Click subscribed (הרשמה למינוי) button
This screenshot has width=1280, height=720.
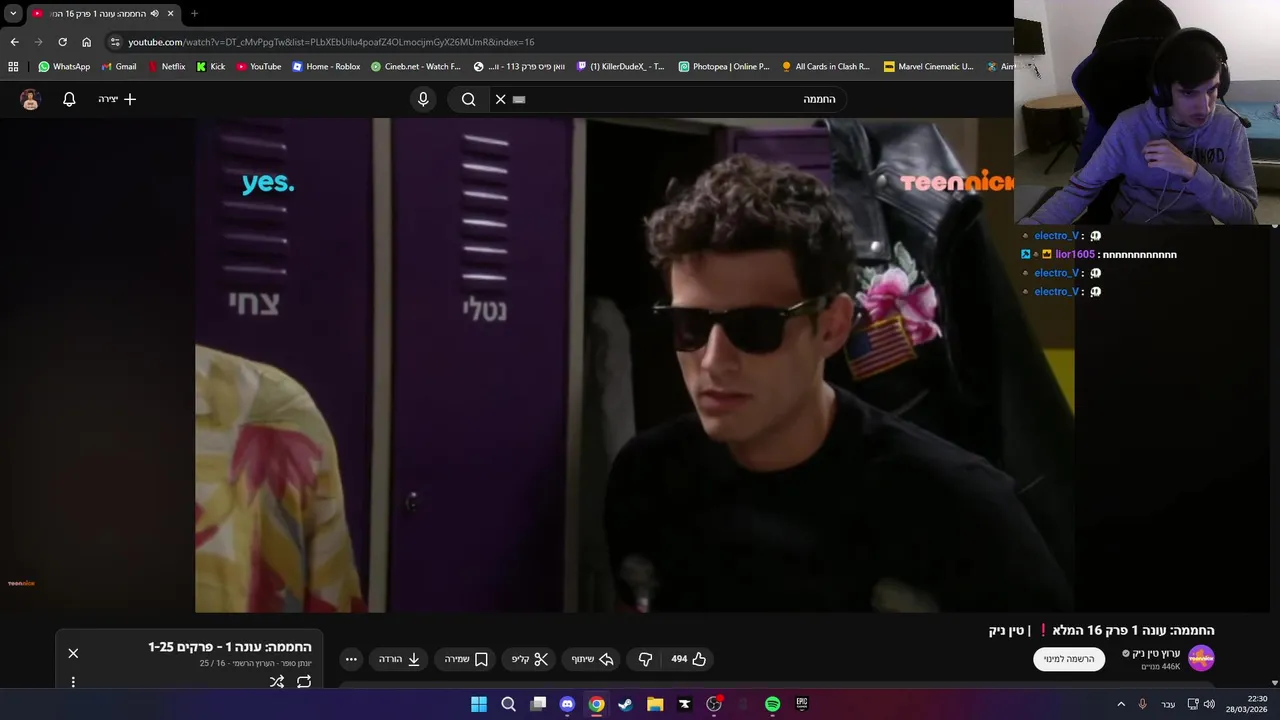point(1069,659)
